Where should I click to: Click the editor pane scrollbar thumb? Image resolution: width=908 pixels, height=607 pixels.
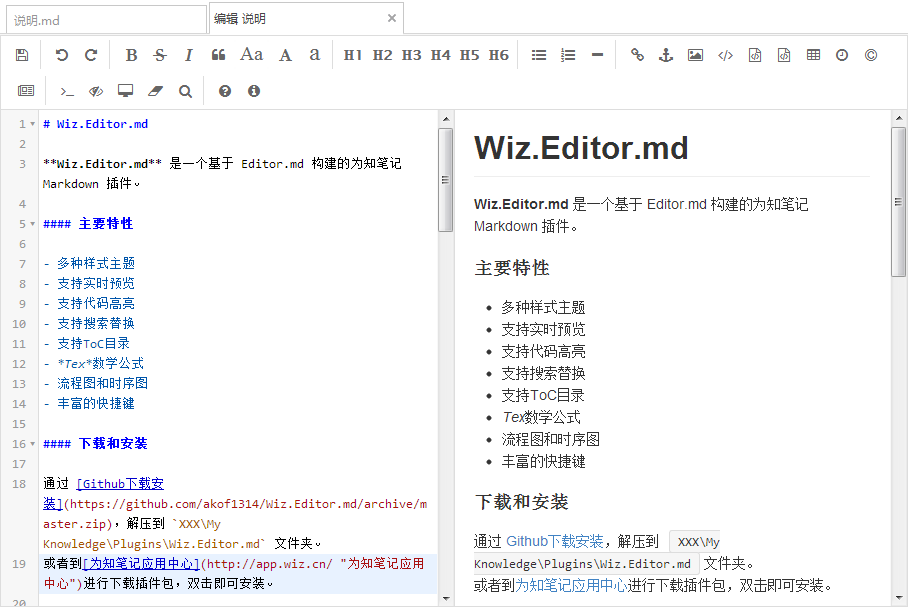pos(445,180)
